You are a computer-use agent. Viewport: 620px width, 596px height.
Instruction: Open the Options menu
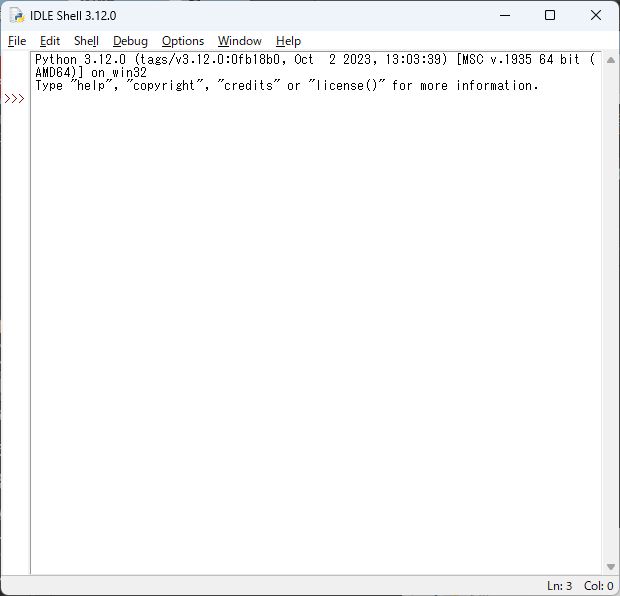coord(183,41)
